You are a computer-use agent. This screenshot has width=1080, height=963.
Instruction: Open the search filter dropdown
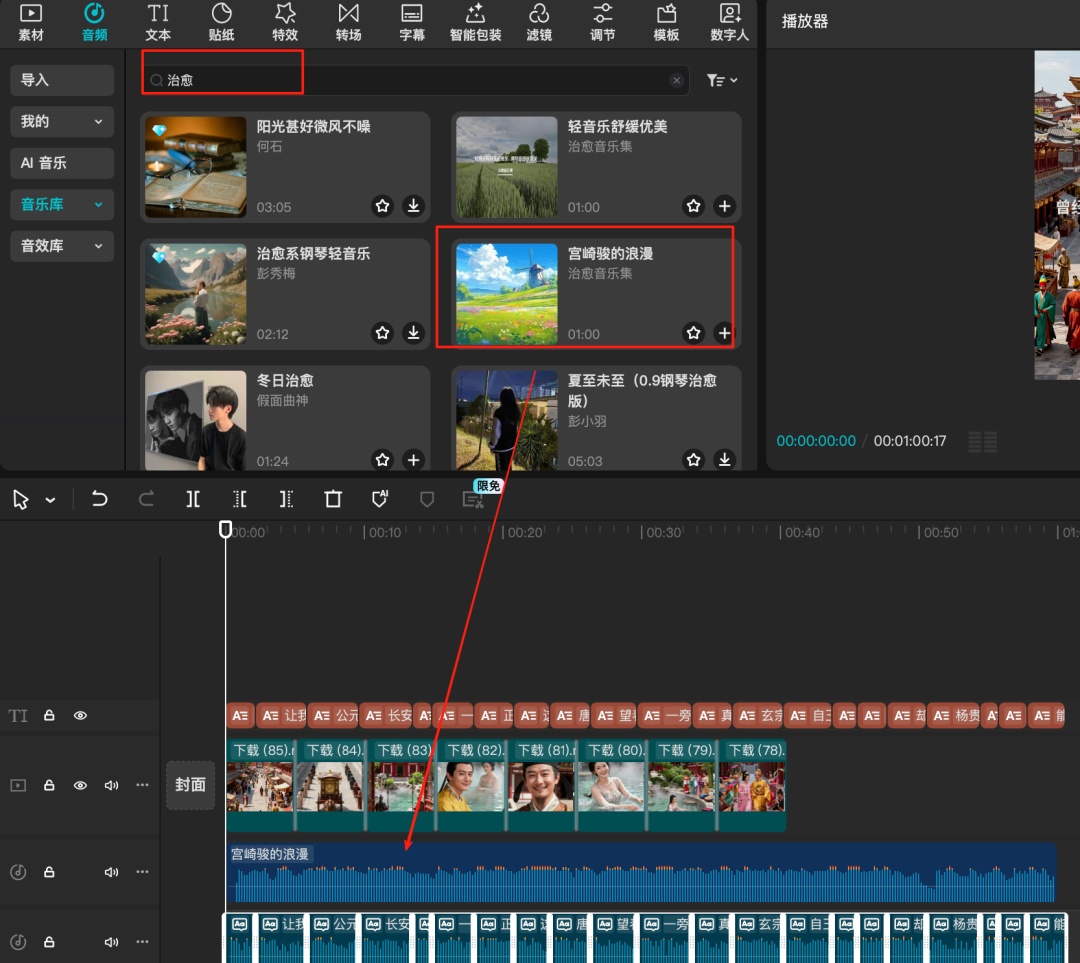tap(721, 80)
